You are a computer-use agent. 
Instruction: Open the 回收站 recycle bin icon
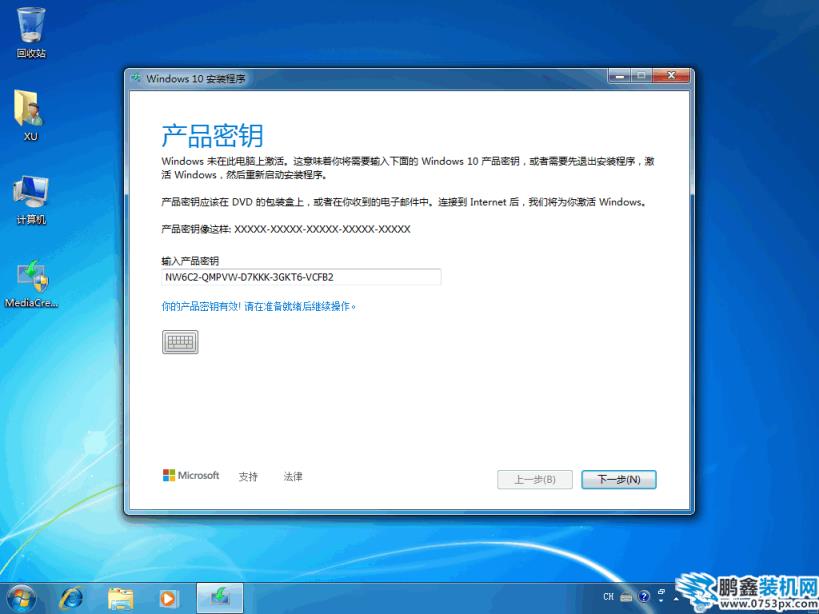pos(31,32)
